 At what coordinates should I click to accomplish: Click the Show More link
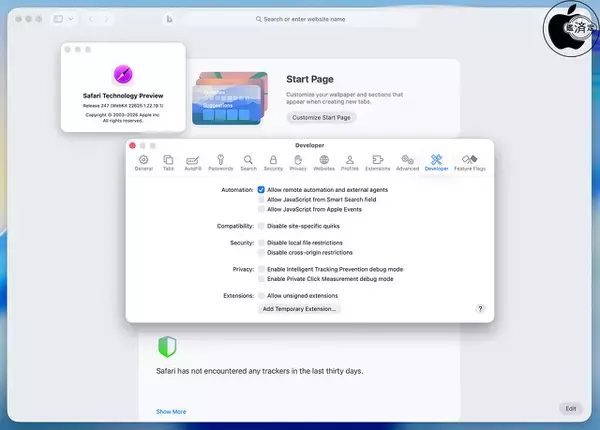coord(171,412)
